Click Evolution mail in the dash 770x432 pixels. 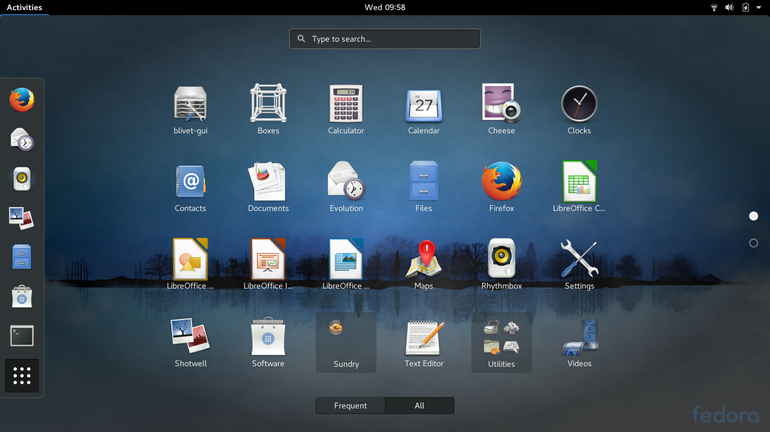[x=22, y=139]
